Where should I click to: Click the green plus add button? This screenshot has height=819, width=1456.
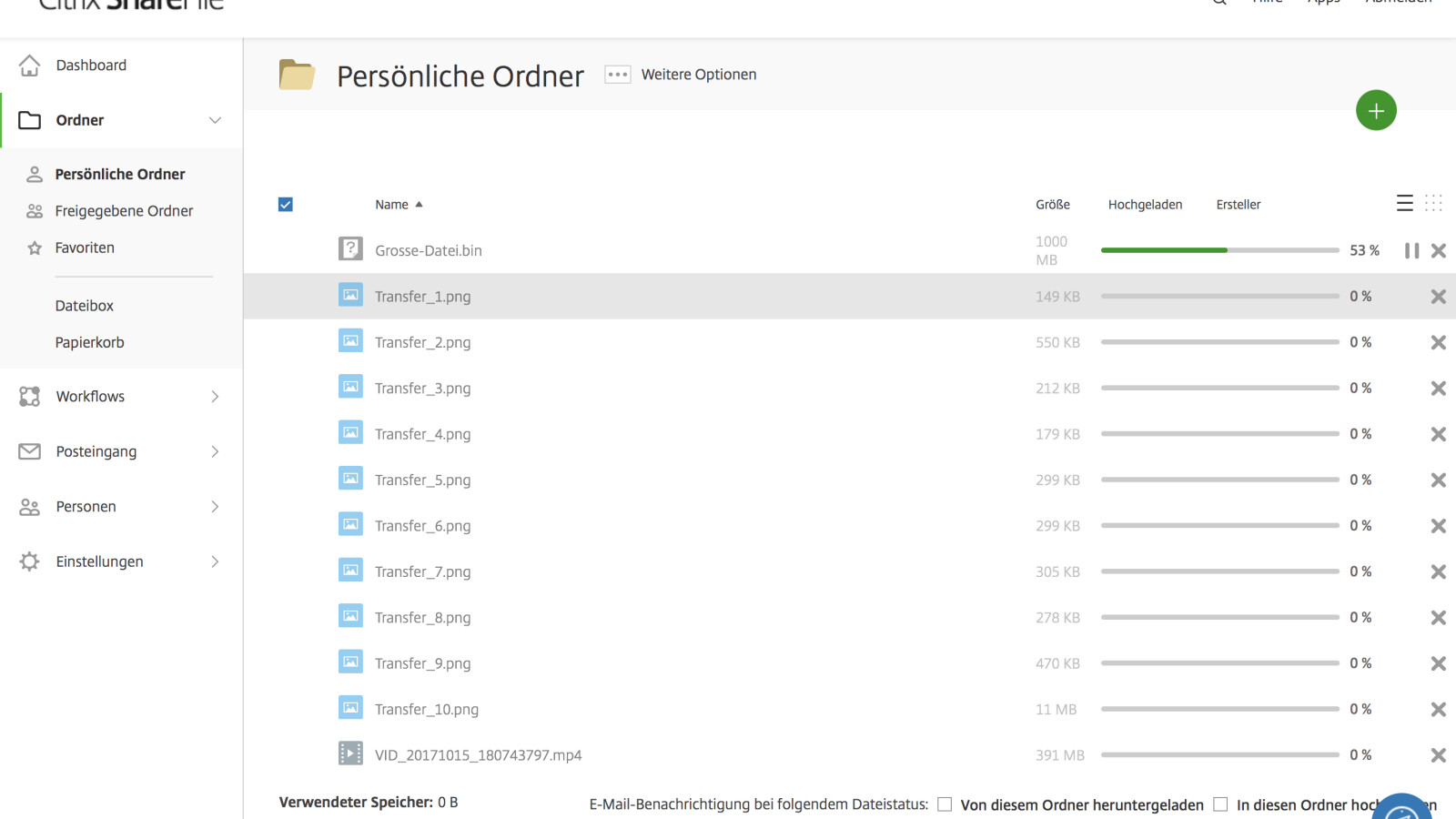(1376, 111)
